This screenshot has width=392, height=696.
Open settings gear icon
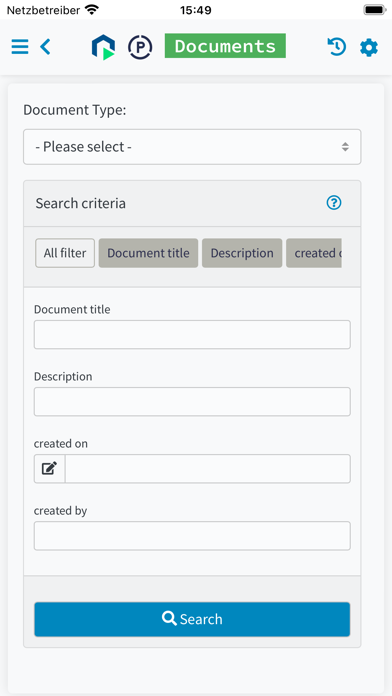point(369,47)
